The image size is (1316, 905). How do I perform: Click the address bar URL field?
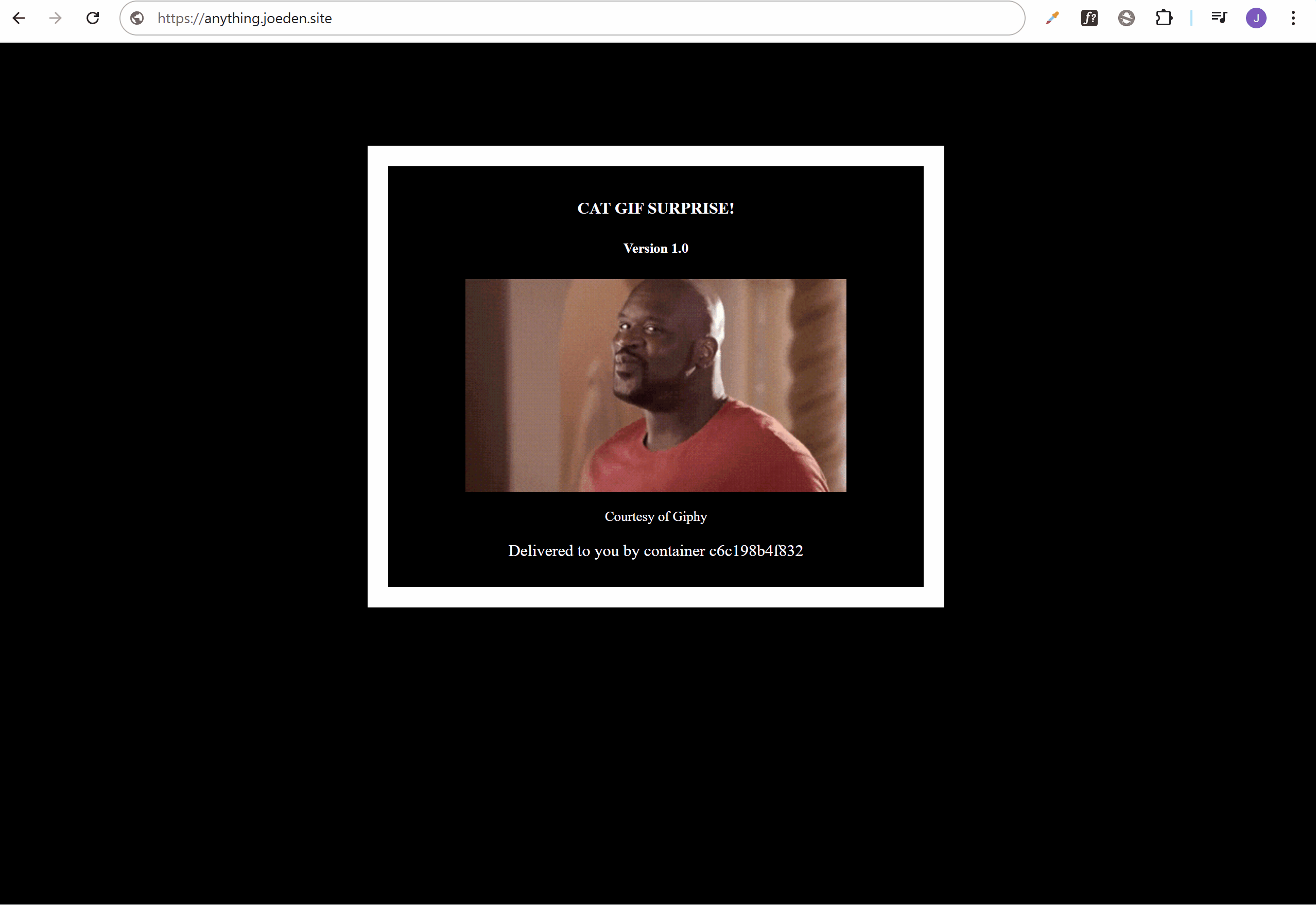[573, 18]
